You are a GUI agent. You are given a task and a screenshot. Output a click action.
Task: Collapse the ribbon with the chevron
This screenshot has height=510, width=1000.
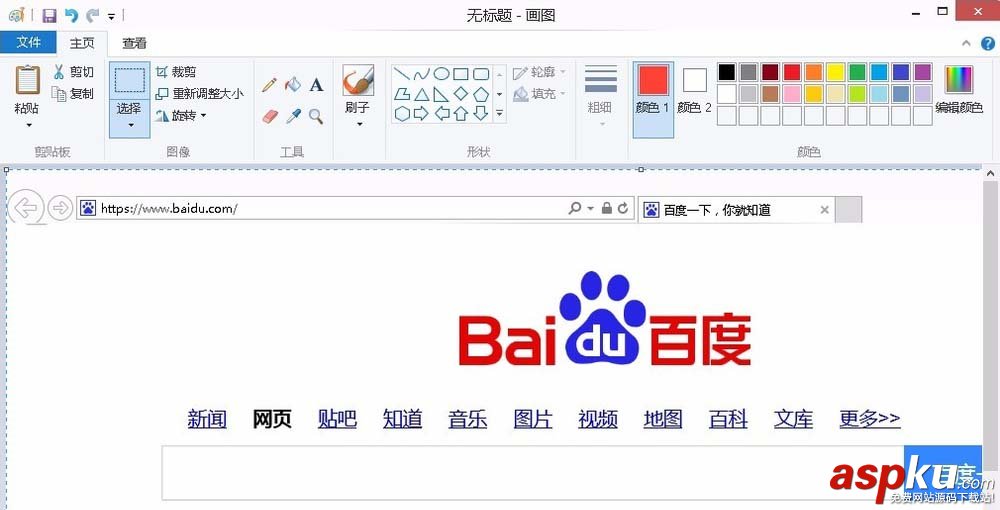(x=966, y=43)
